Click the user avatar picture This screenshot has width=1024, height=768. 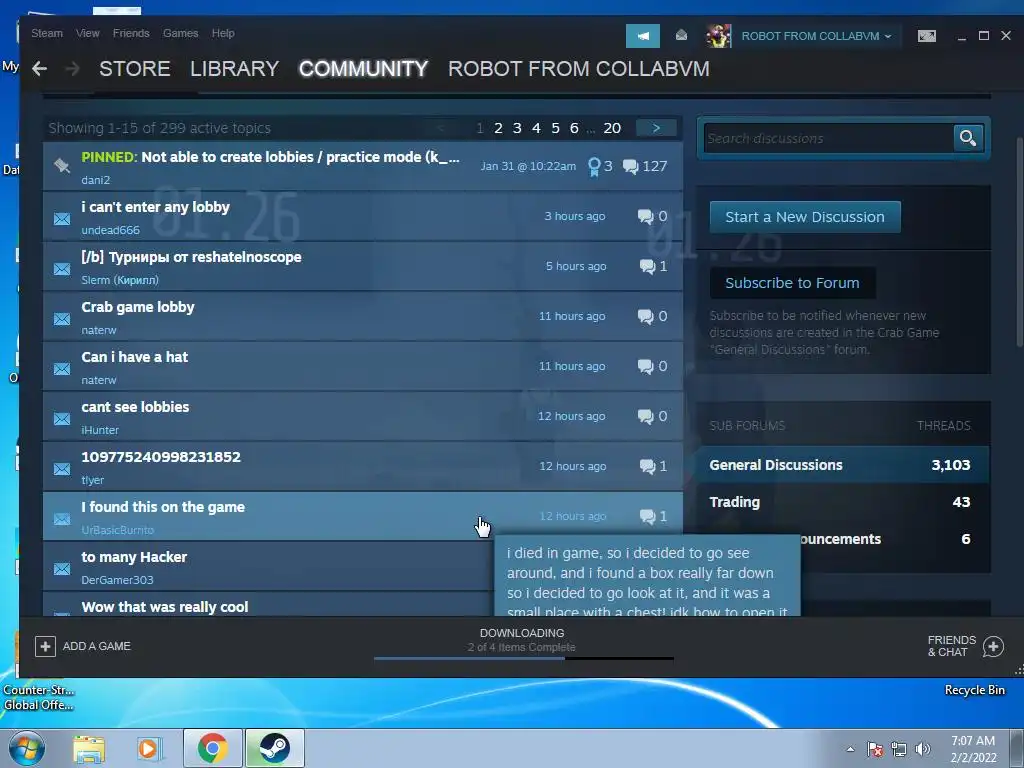pyautogui.click(x=718, y=36)
